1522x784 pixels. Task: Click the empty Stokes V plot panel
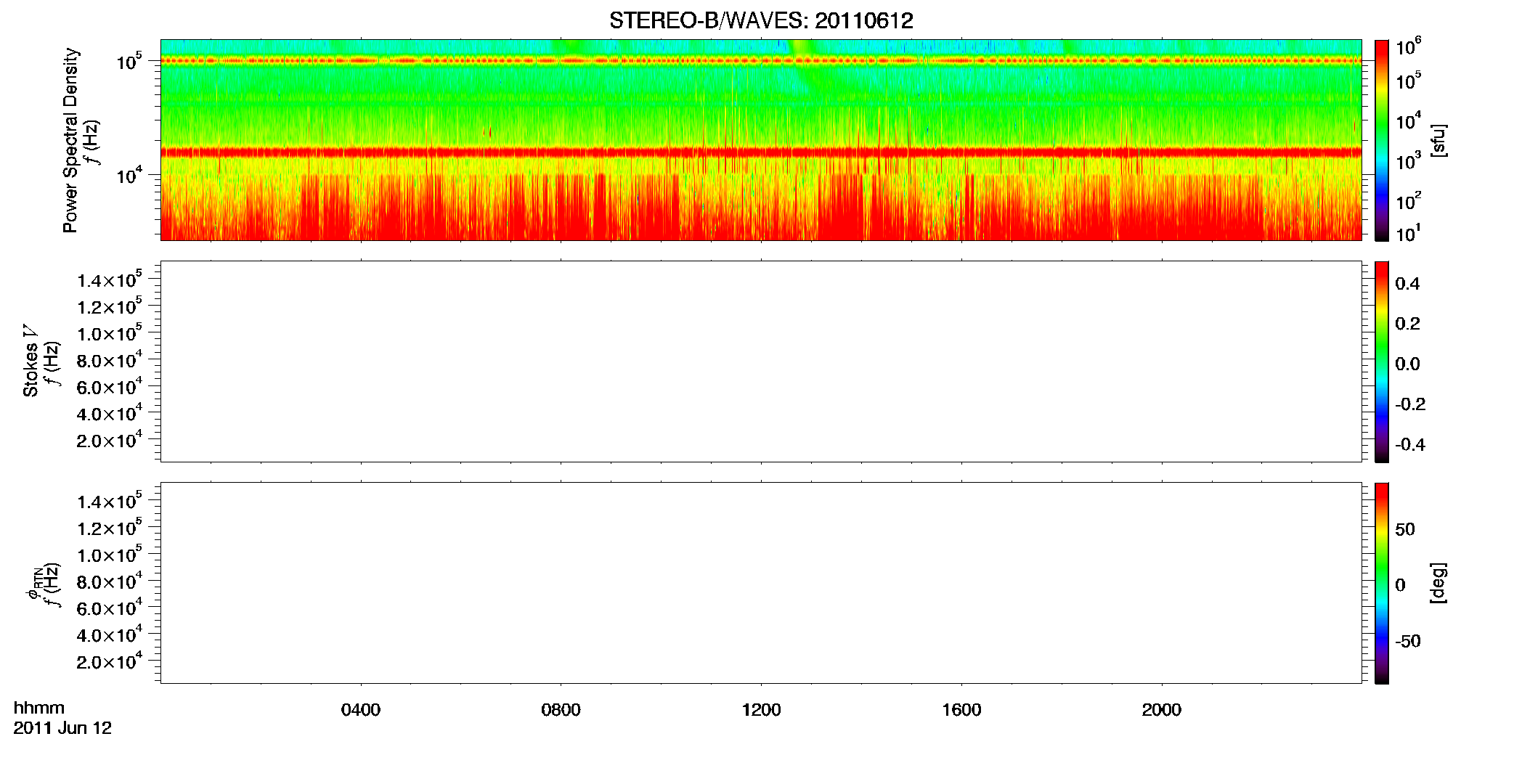761,362
